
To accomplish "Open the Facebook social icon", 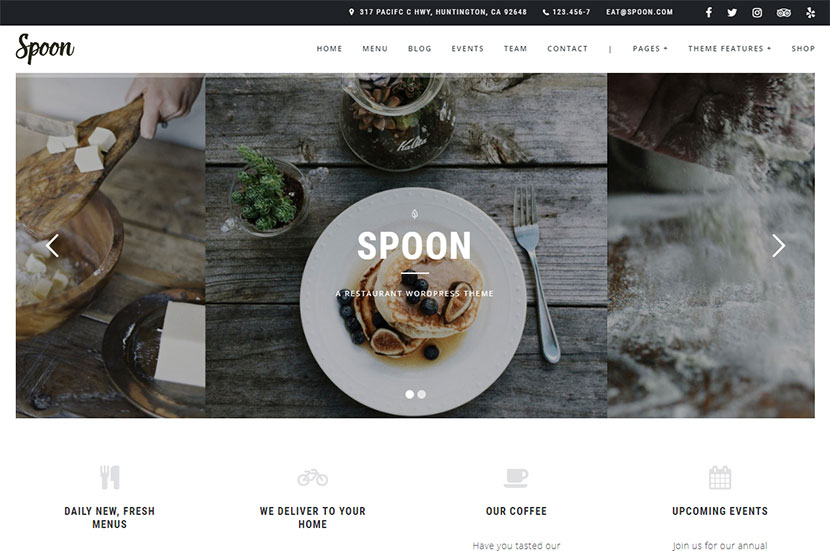I will pos(709,12).
